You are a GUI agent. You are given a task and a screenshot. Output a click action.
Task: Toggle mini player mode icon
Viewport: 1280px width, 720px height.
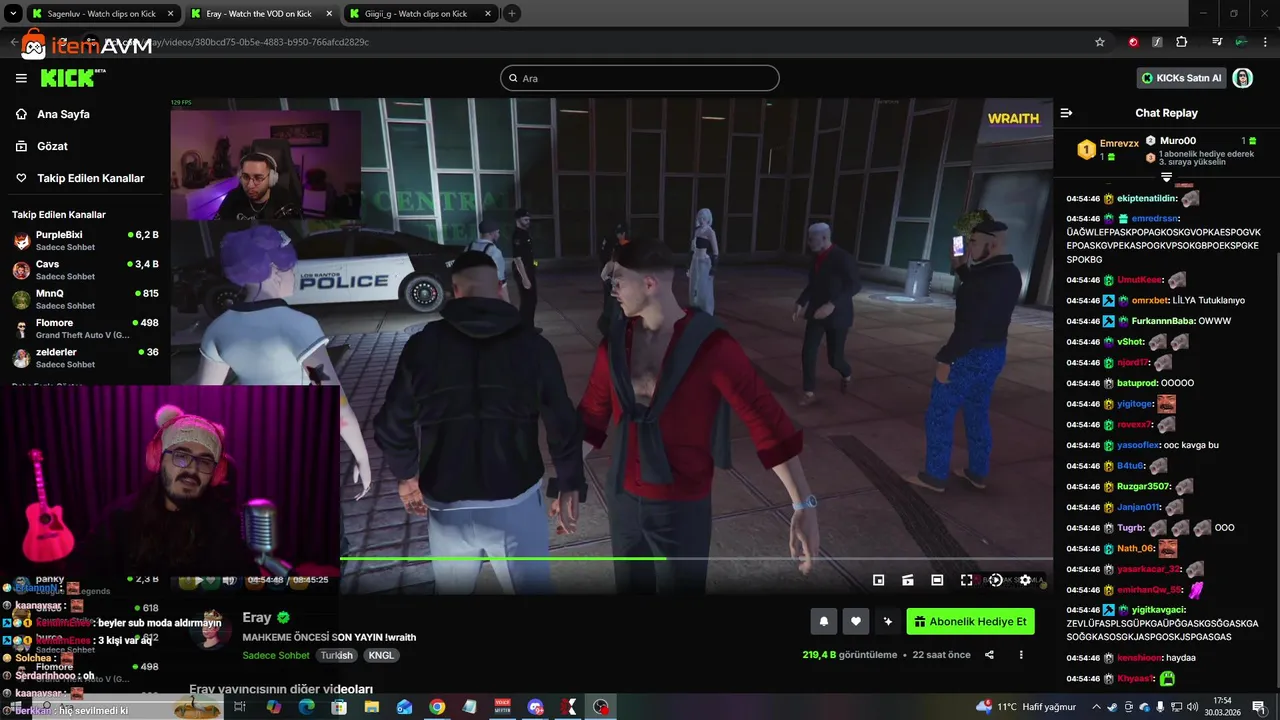tap(878, 580)
